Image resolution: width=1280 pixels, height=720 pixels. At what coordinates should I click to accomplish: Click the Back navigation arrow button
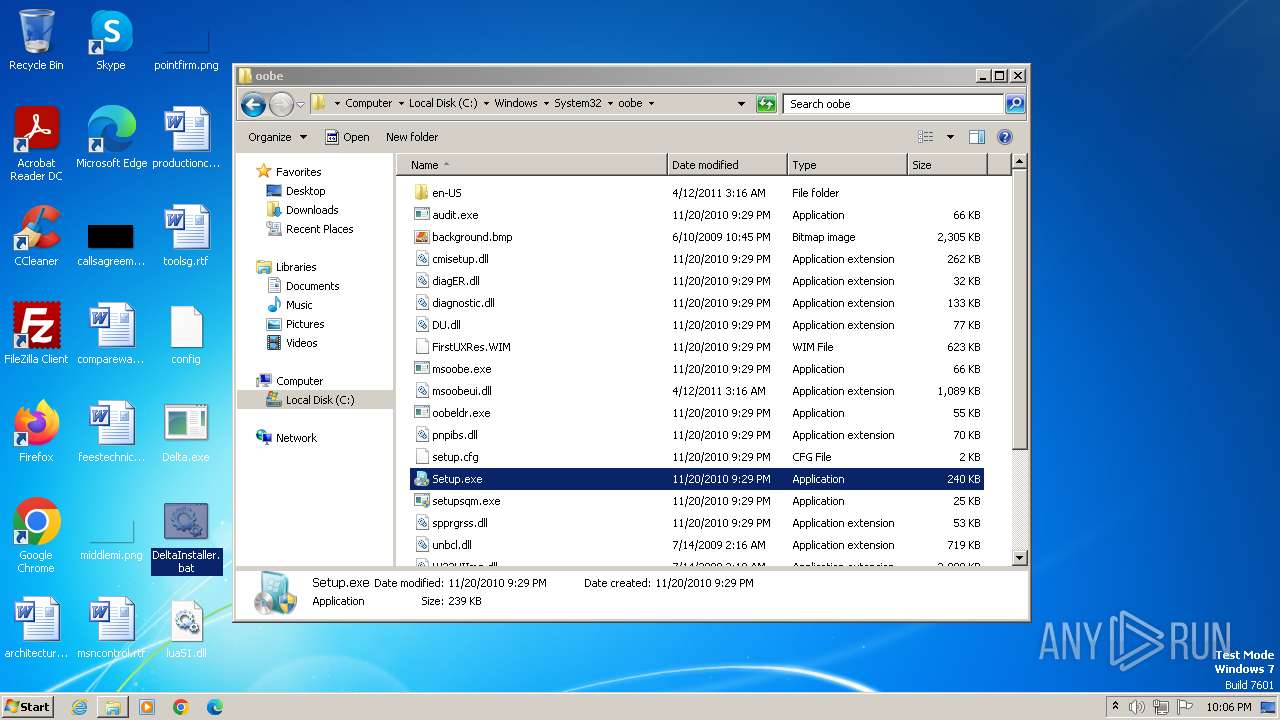[253, 104]
